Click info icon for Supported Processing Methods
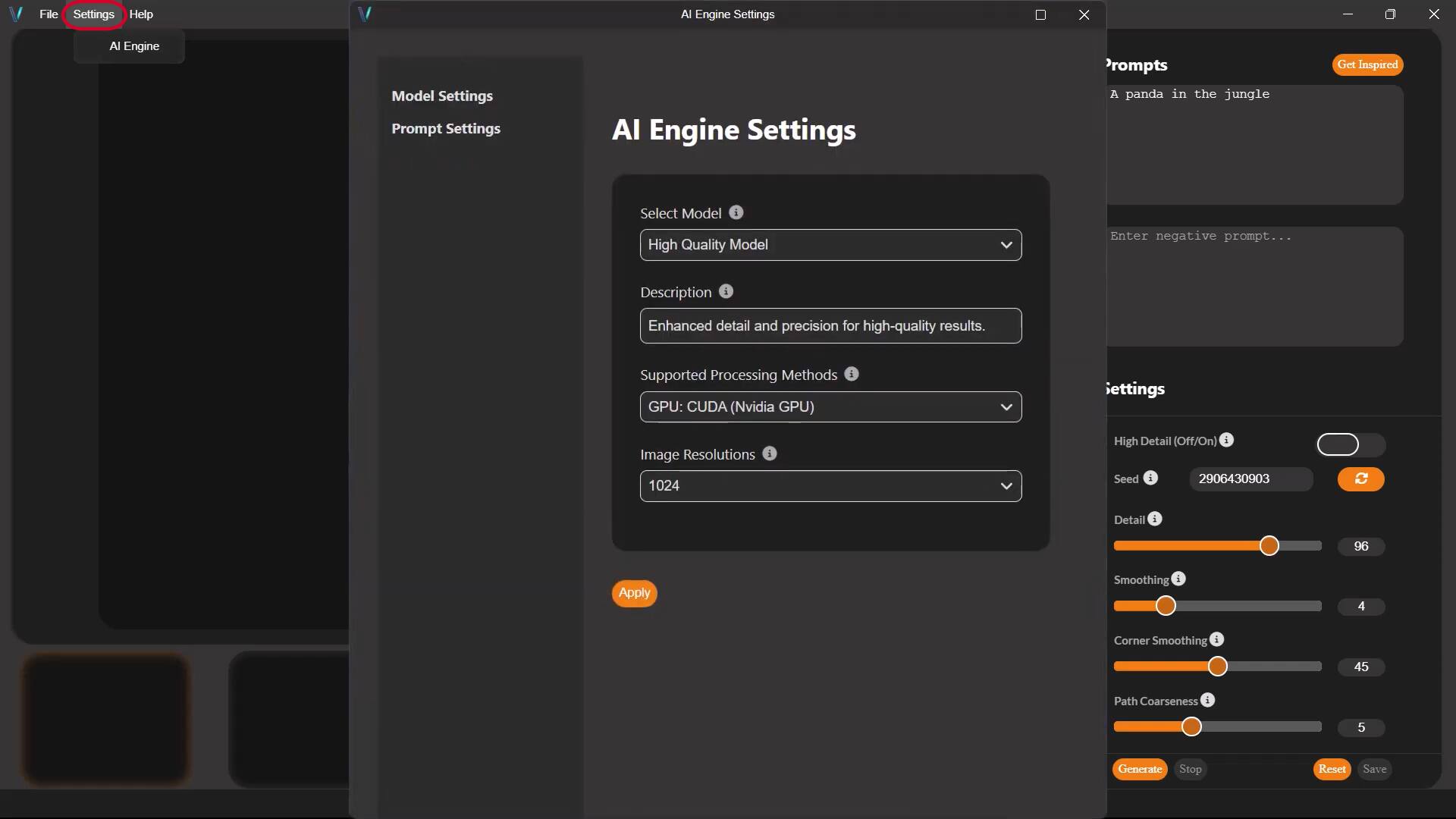This screenshot has width=1456, height=819. tap(852, 375)
